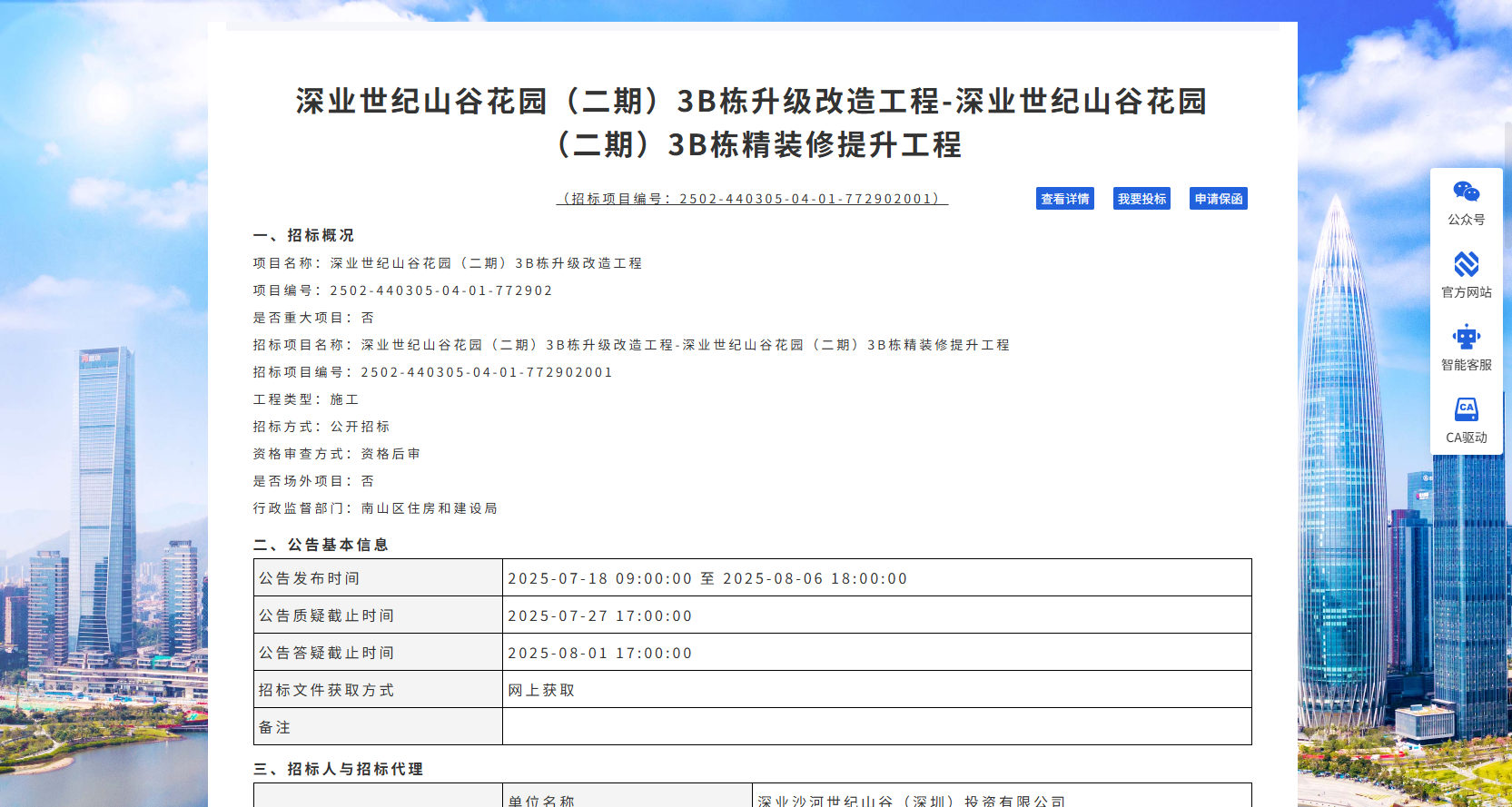
Task: Click the 单位名称 table cell
Action: (628, 796)
